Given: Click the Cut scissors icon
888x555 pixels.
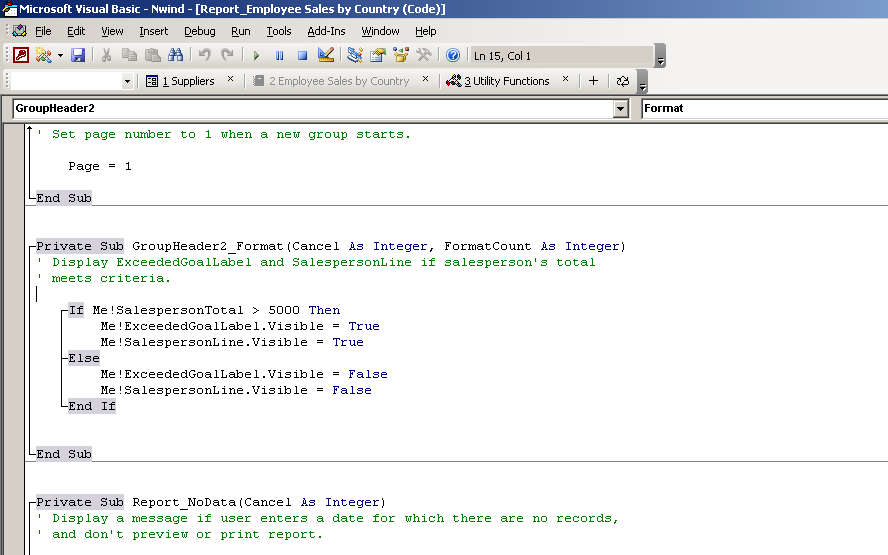Looking at the screenshot, I should (106, 55).
